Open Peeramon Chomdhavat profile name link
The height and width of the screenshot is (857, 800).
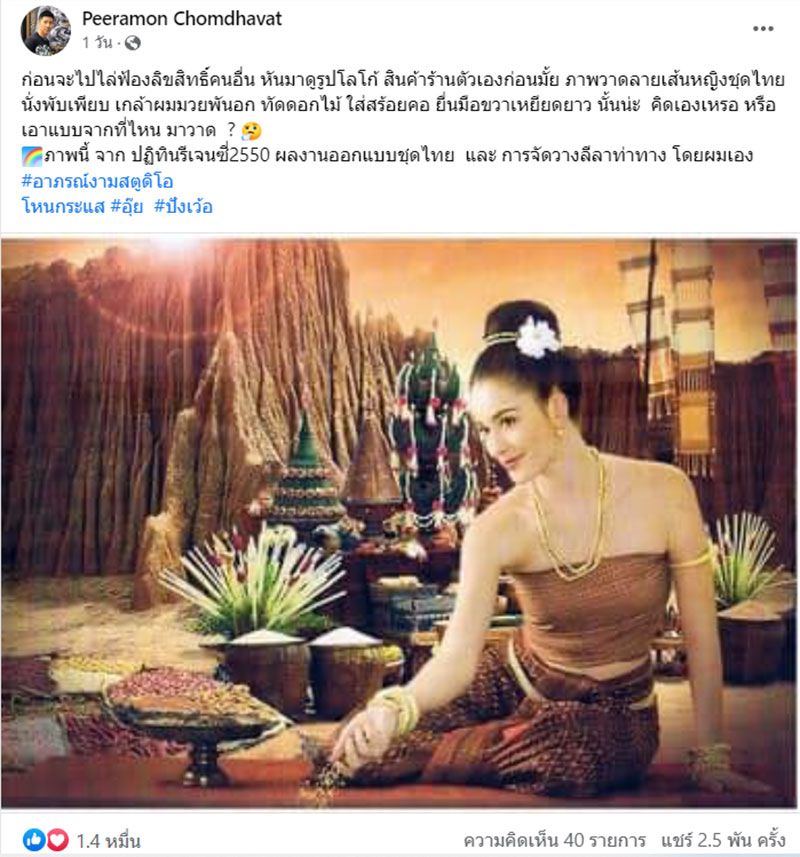point(181,19)
